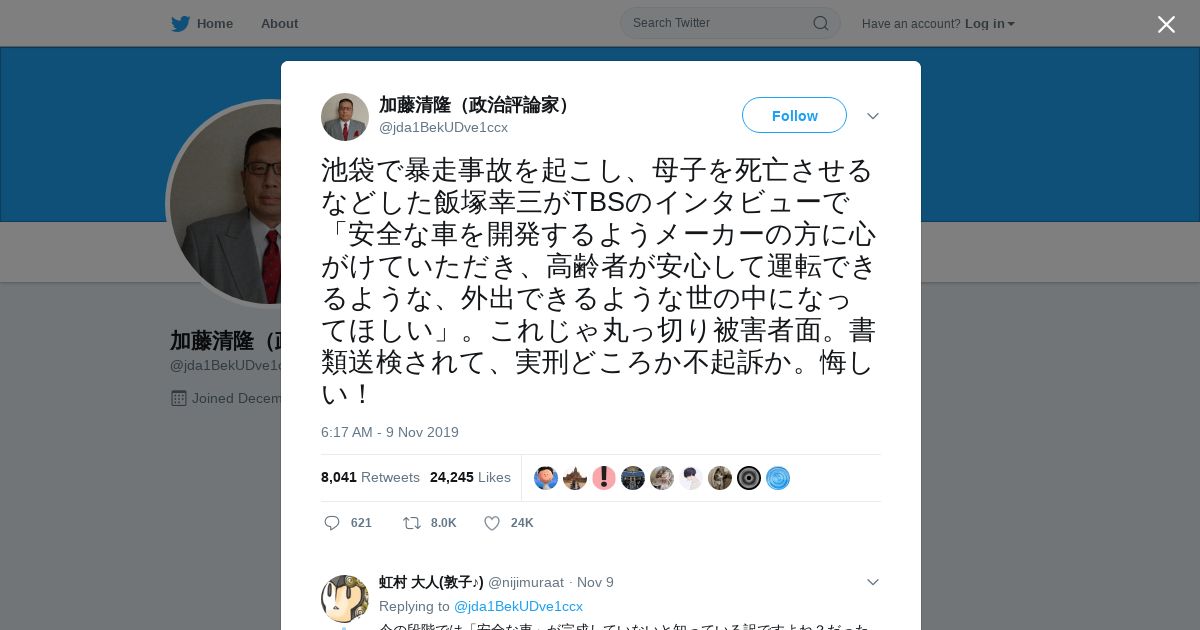Click the reply speech bubble icon

point(332,523)
